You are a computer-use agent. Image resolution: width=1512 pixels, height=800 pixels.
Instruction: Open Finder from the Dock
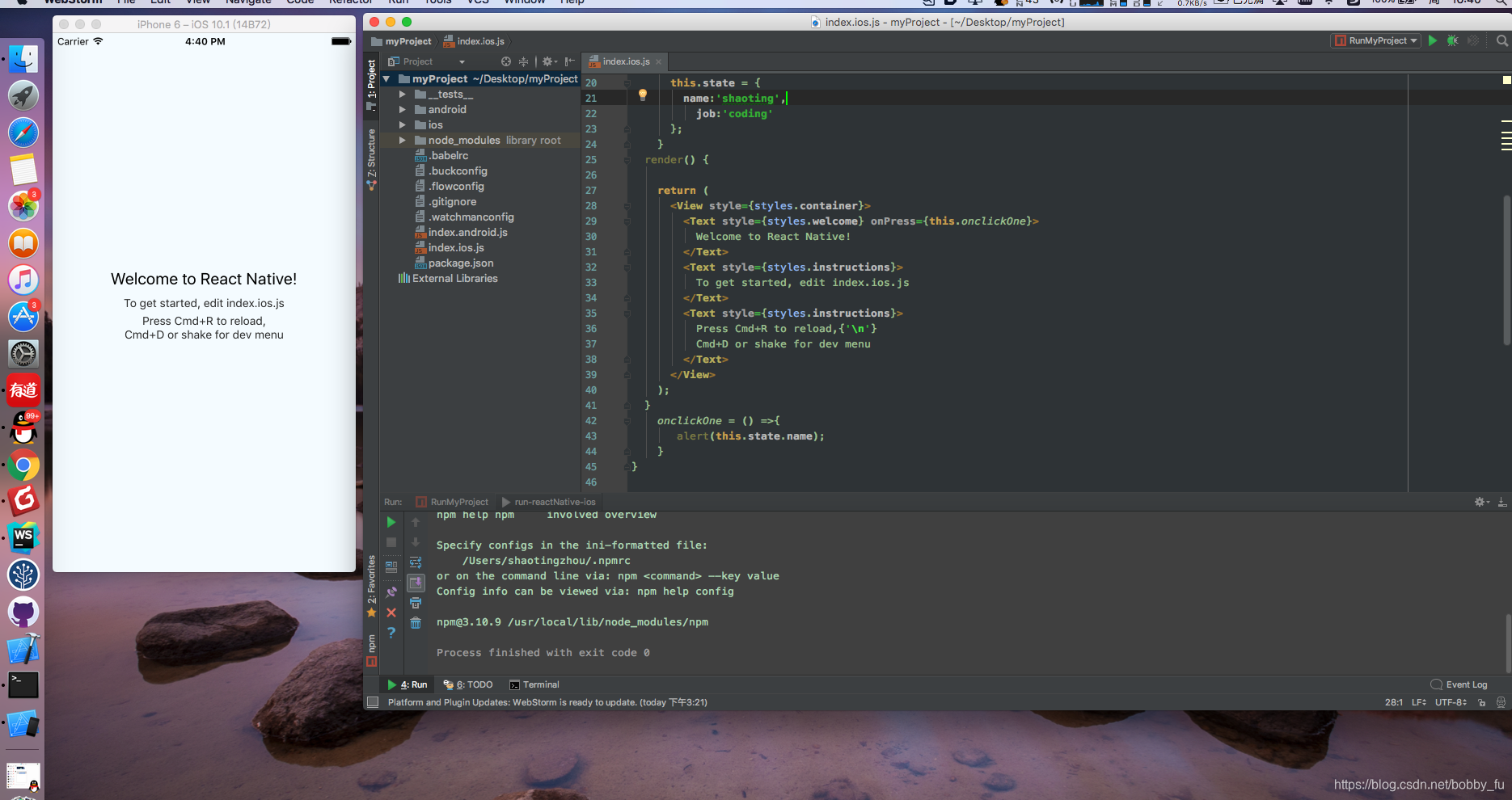(x=23, y=58)
